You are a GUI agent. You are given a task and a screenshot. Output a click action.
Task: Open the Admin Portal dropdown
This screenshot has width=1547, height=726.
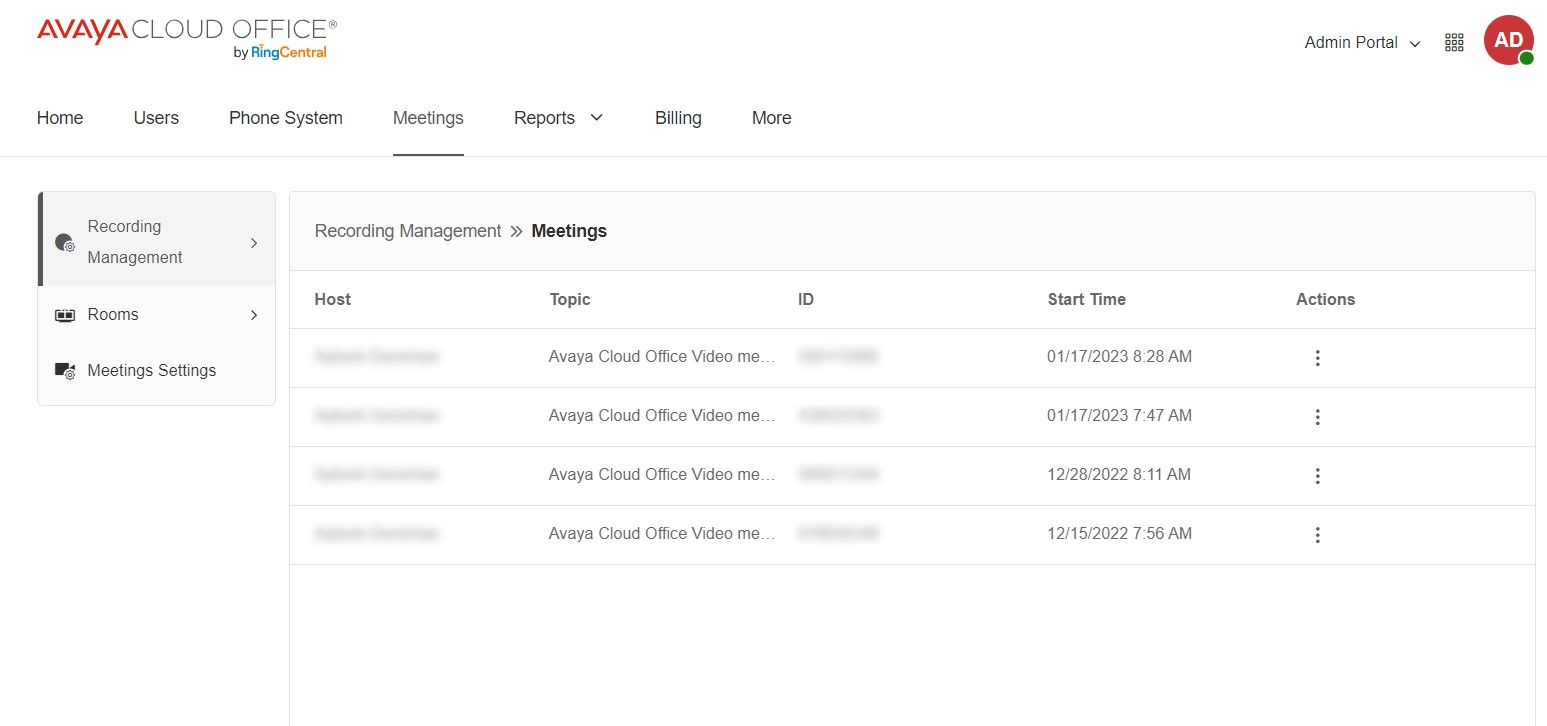coord(1362,43)
